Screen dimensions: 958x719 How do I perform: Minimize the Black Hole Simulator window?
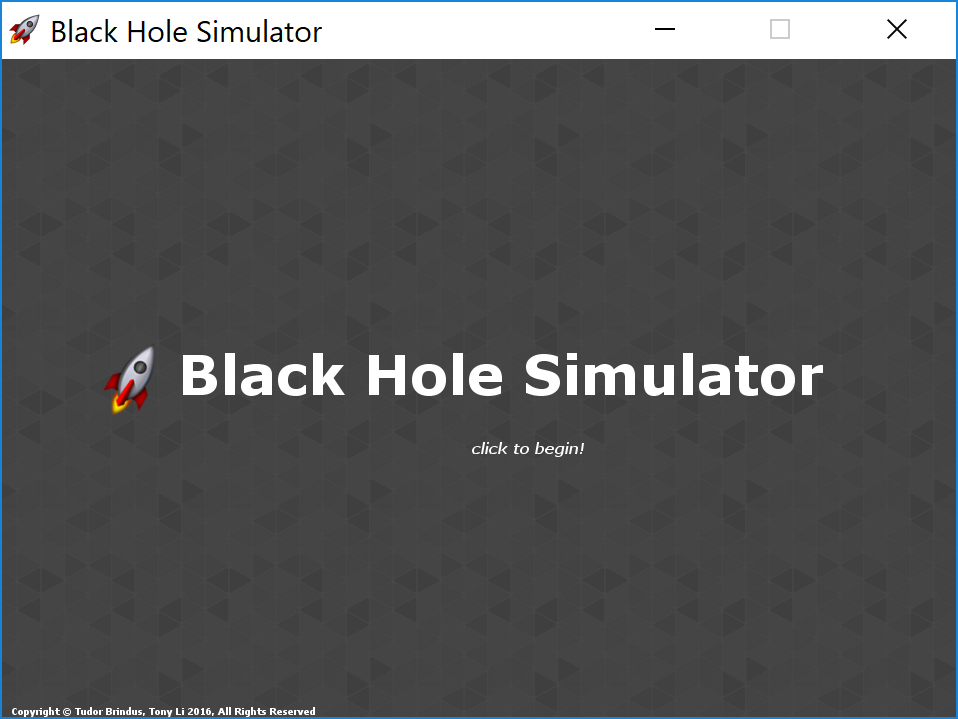[665, 29]
